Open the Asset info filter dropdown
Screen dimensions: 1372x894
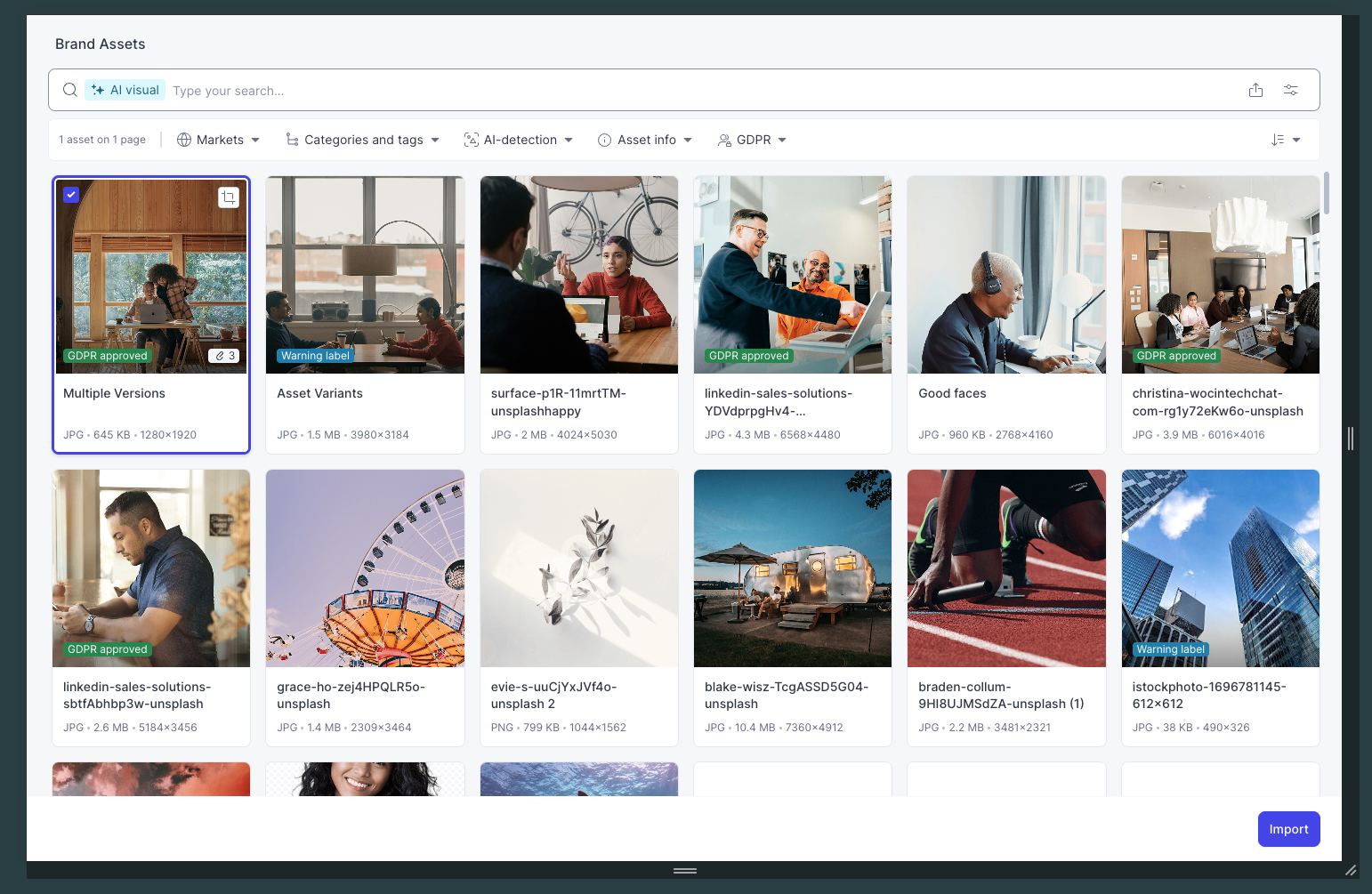pos(645,140)
